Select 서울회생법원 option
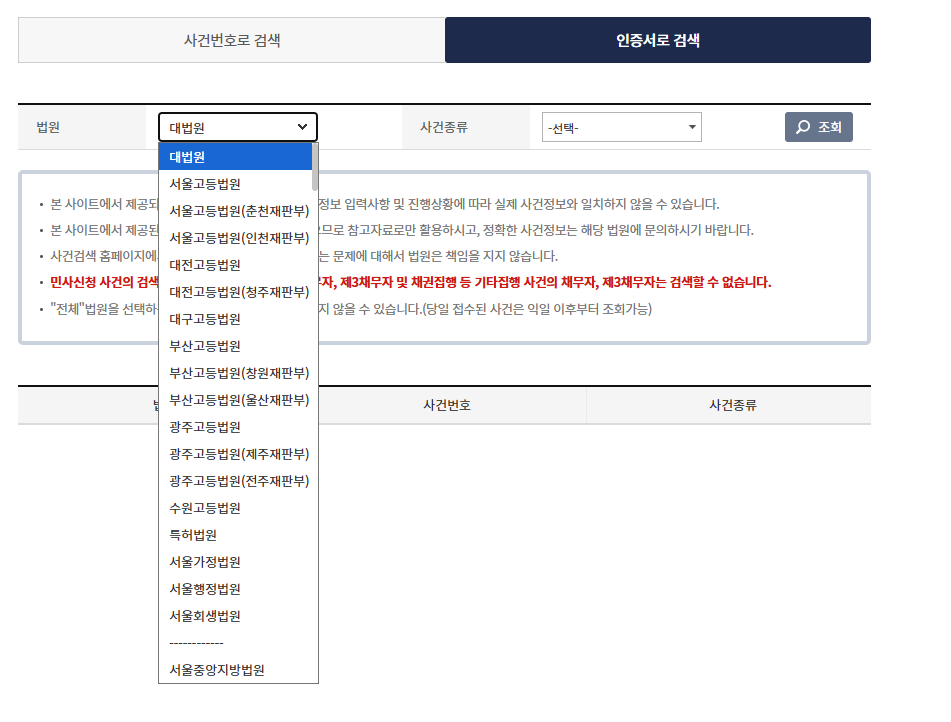 (235, 616)
